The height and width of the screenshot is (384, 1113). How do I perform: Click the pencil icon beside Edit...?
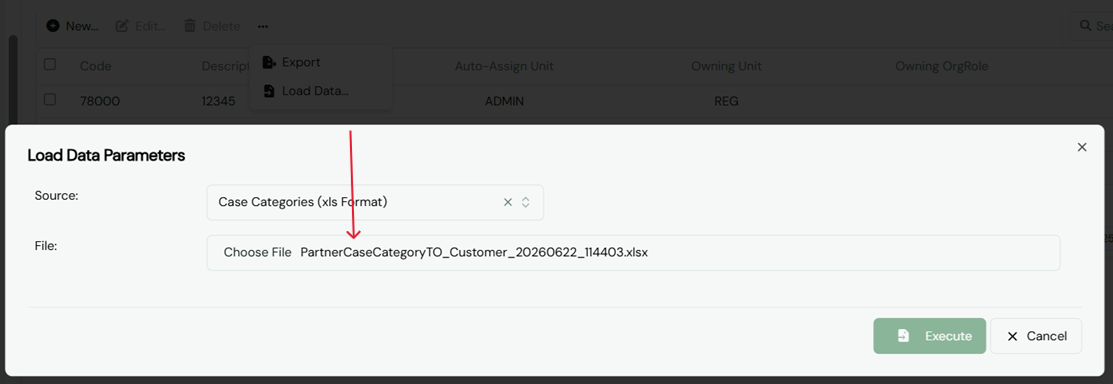point(122,26)
